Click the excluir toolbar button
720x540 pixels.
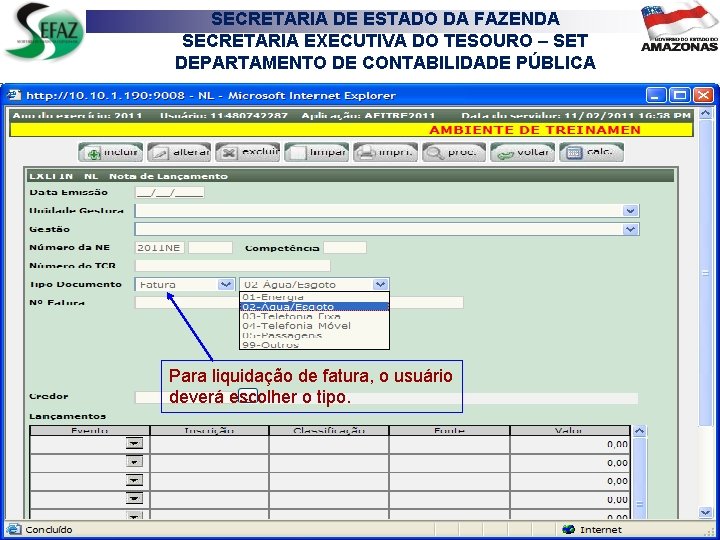pos(248,152)
